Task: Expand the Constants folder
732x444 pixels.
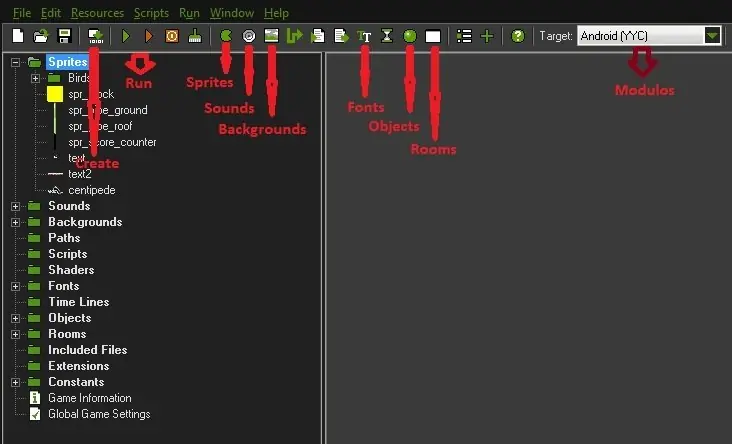Action: 15,382
